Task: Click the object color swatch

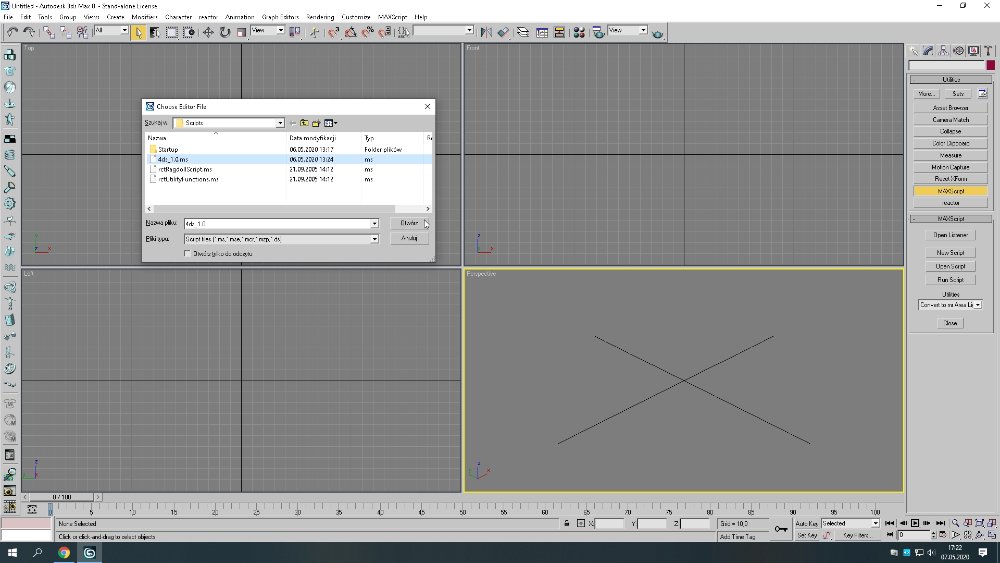Action: tap(990, 66)
